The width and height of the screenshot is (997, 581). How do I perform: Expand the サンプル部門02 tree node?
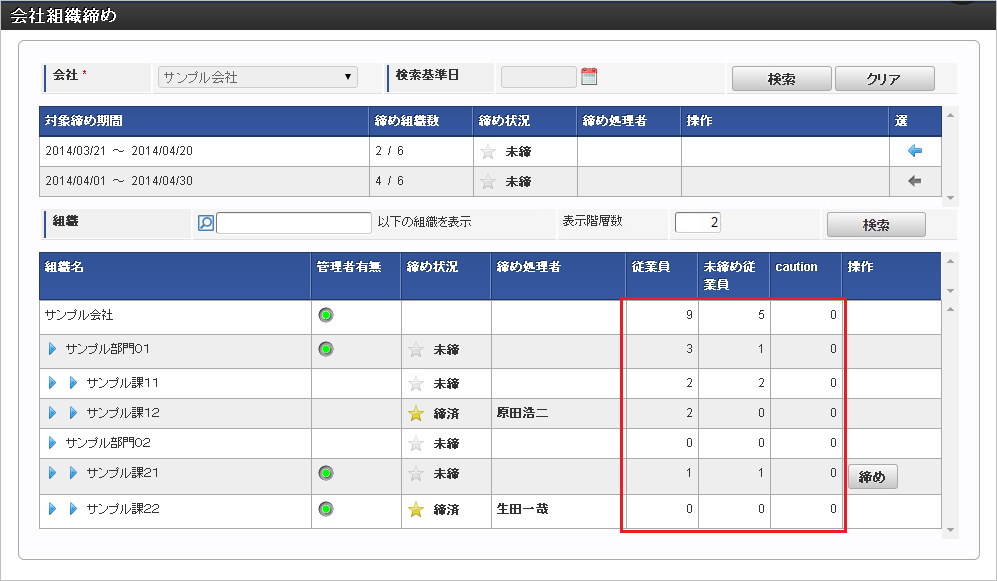pyautogui.click(x=52, y=442)
